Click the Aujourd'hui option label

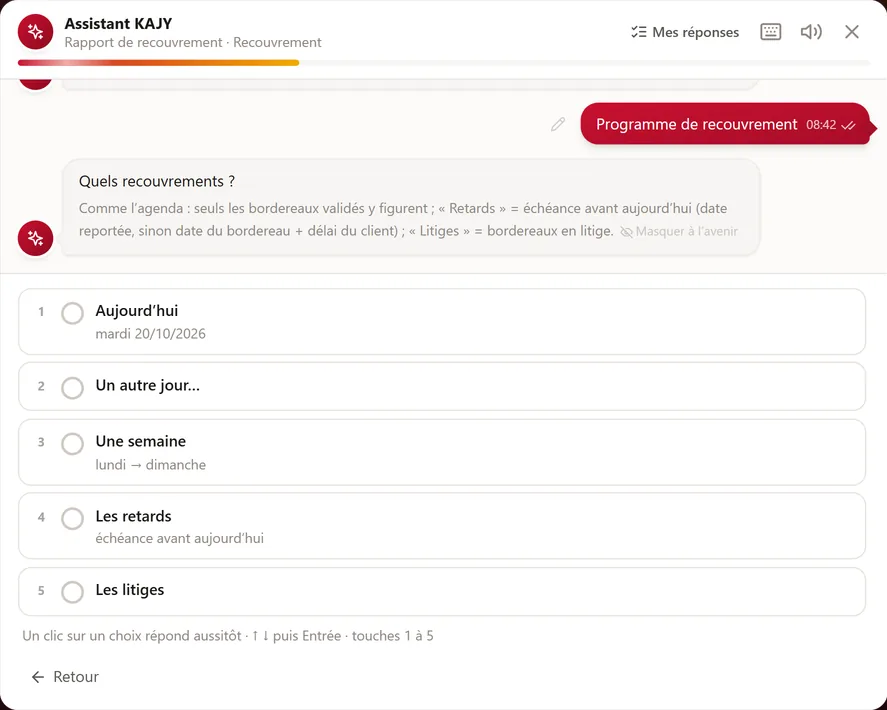pos(136,311)
